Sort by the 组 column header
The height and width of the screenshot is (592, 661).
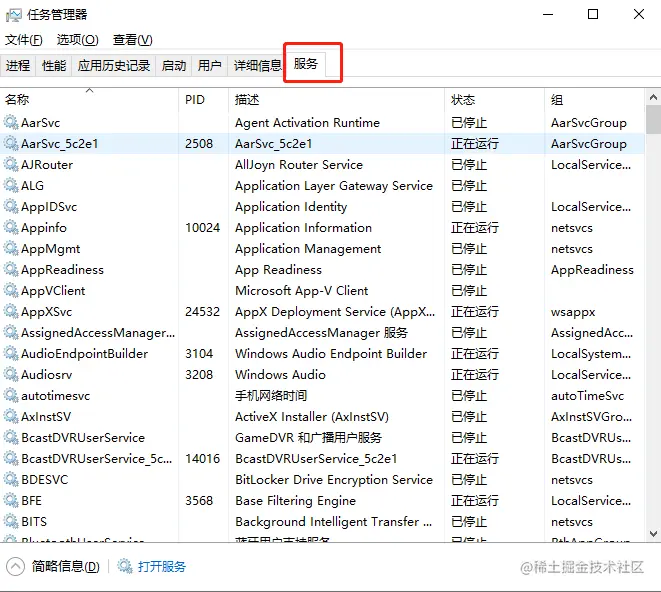click(x=594, y=100)
